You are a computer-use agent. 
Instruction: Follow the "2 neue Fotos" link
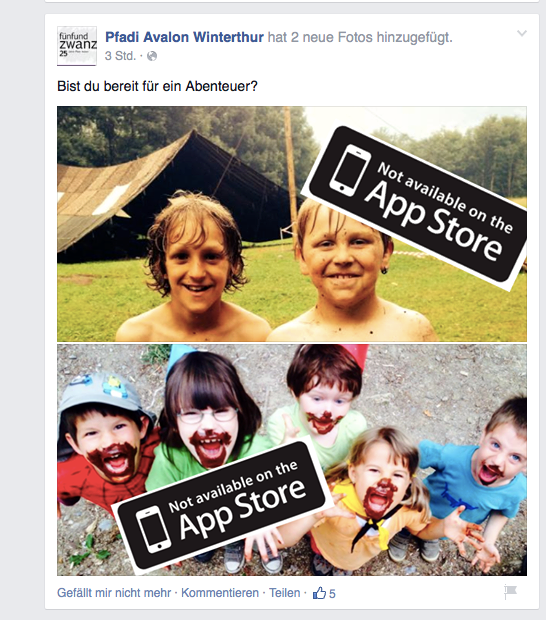click(332, 37)
